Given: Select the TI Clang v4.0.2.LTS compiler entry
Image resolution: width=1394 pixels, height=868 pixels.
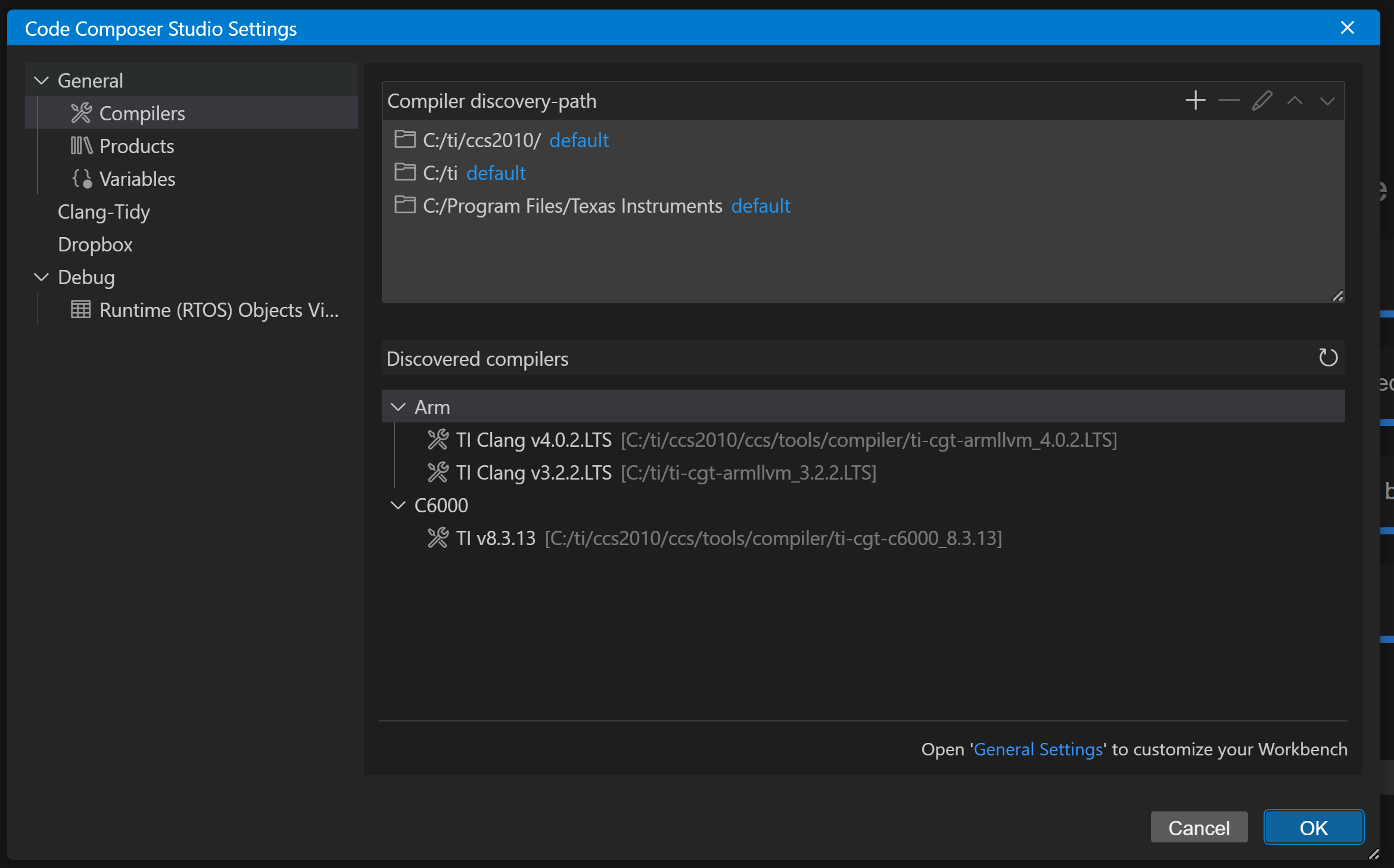Looking at the screenshot, I should click(x=534, y=440).
